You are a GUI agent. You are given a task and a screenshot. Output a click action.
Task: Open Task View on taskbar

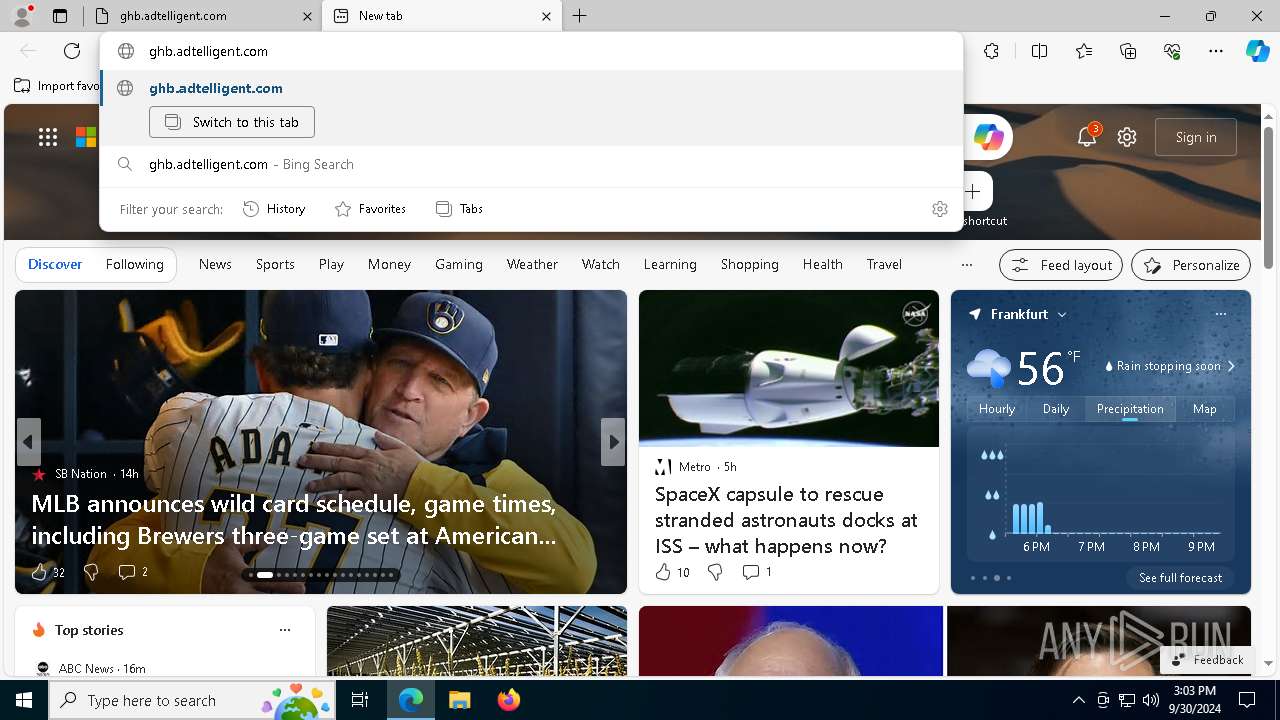coord(361,700)
